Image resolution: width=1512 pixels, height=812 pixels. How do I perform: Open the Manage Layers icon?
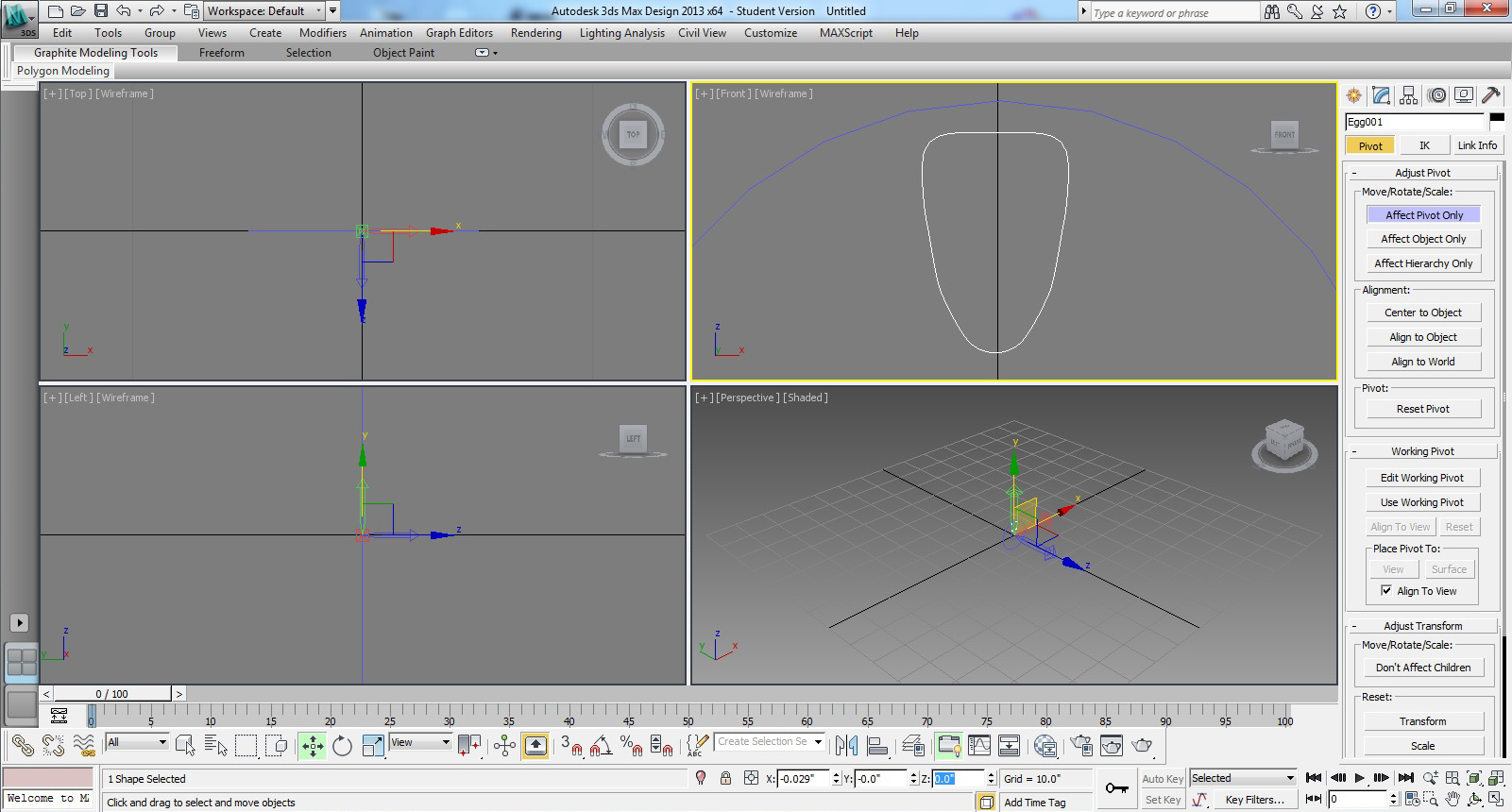913,746
